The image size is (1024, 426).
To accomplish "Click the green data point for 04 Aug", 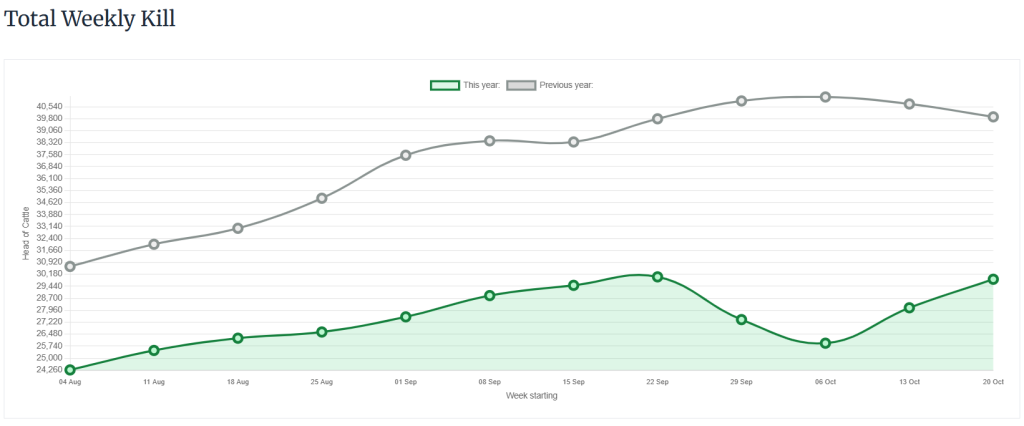I will coord(70,370).
